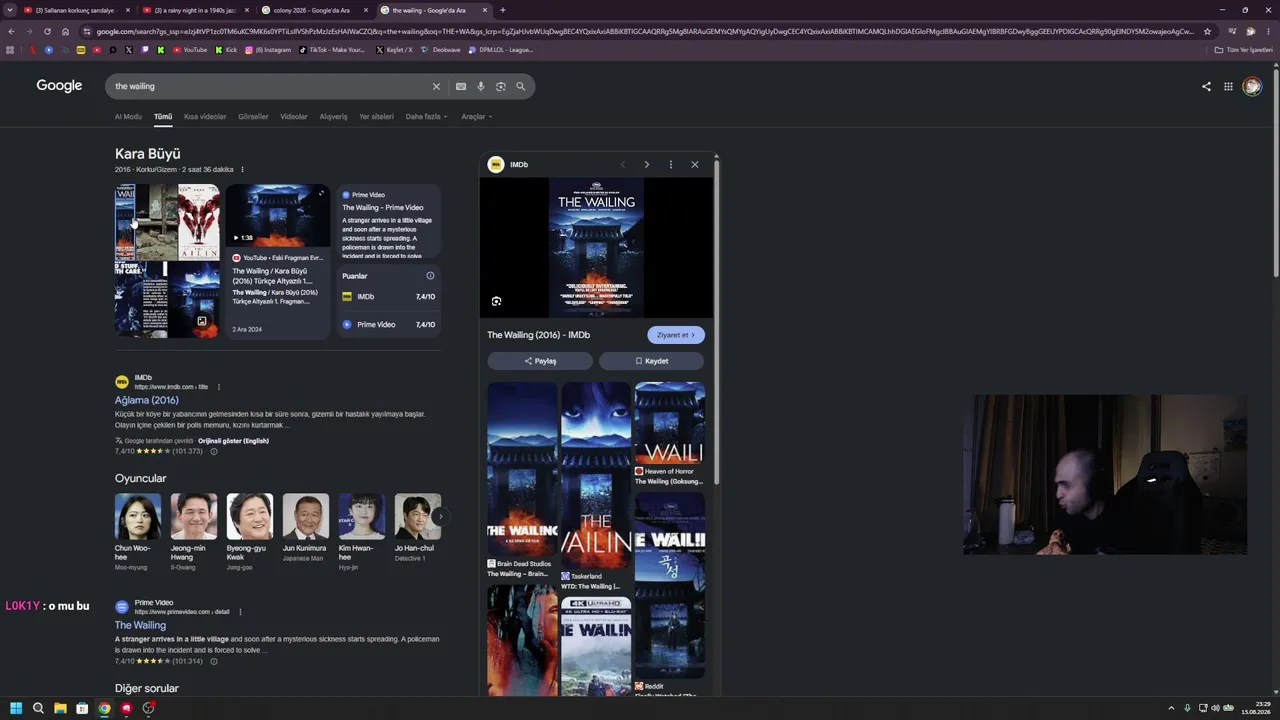Search by image with the Lens icon
Screen dimensions: 1280x720
pos(501,87)
